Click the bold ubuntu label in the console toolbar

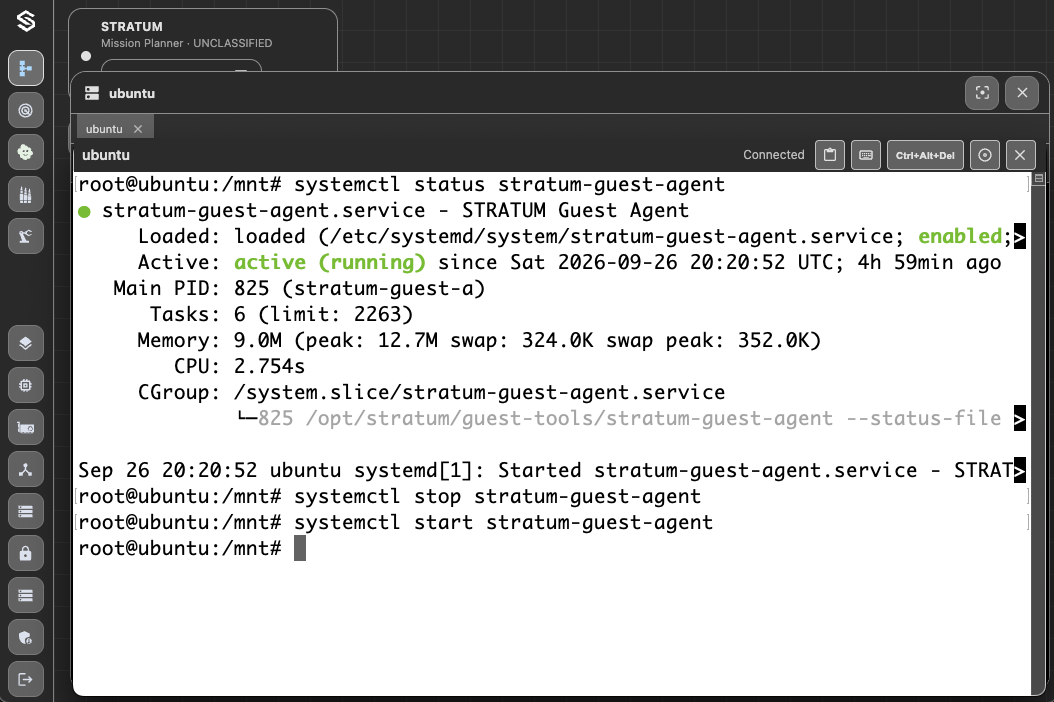pos(106,155)
